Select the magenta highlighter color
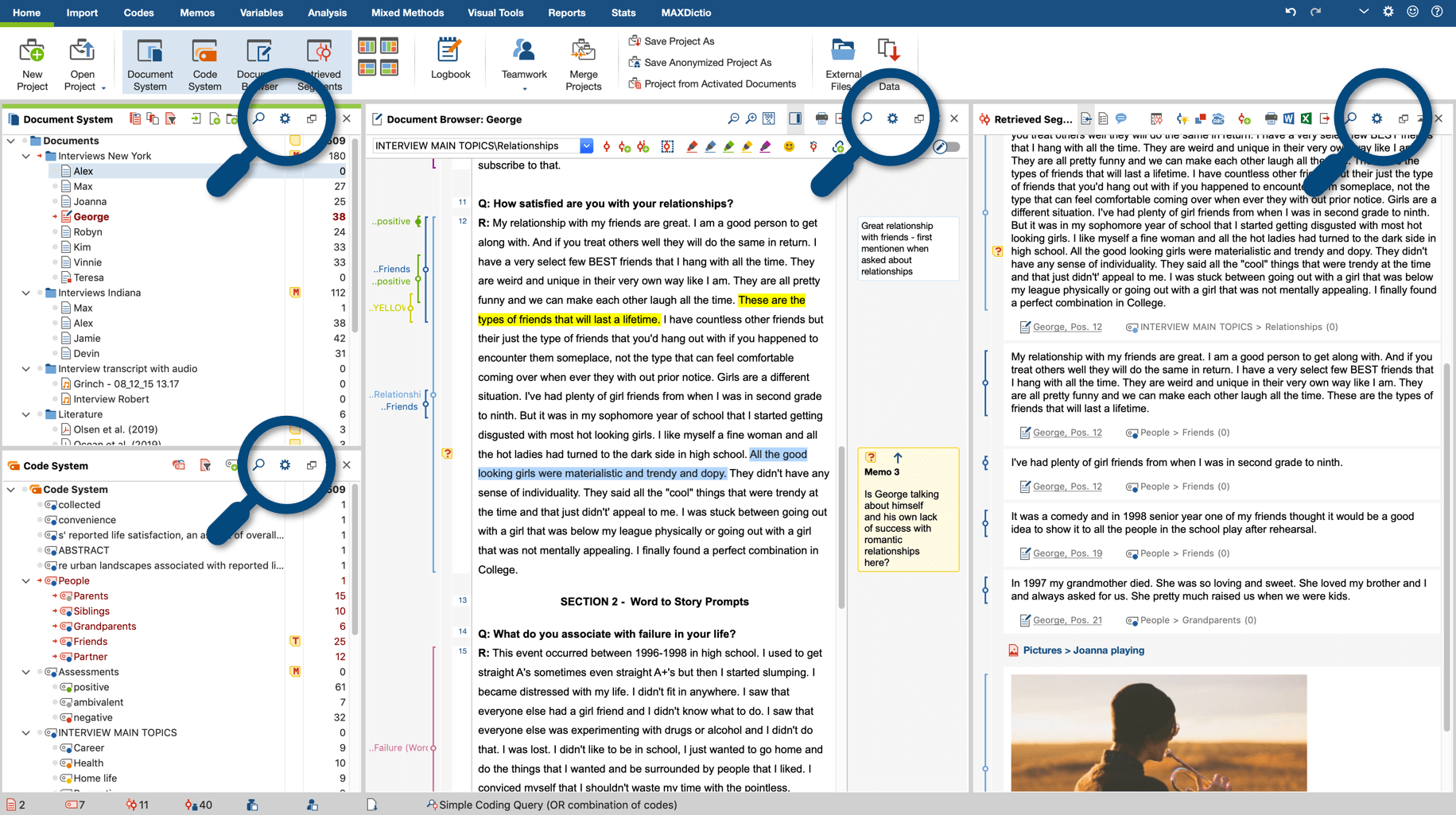 [x=765, y=146]
